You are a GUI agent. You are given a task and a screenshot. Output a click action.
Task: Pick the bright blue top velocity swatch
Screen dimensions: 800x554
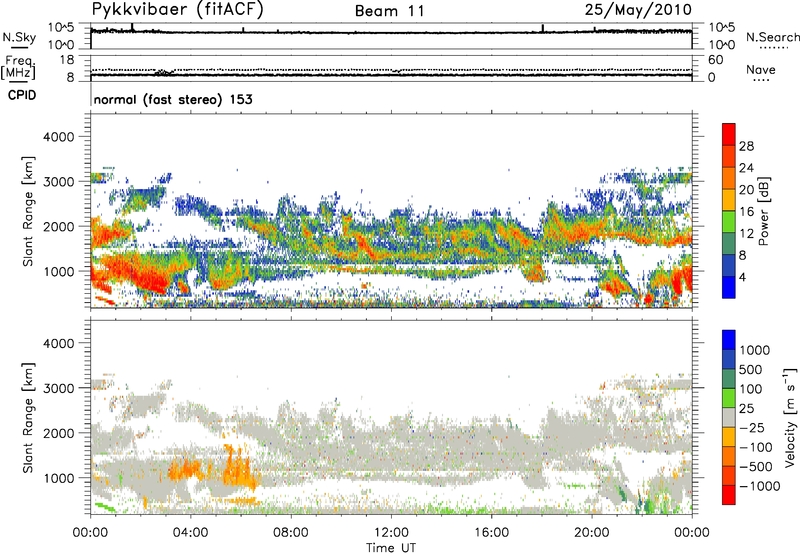(729, 340)
